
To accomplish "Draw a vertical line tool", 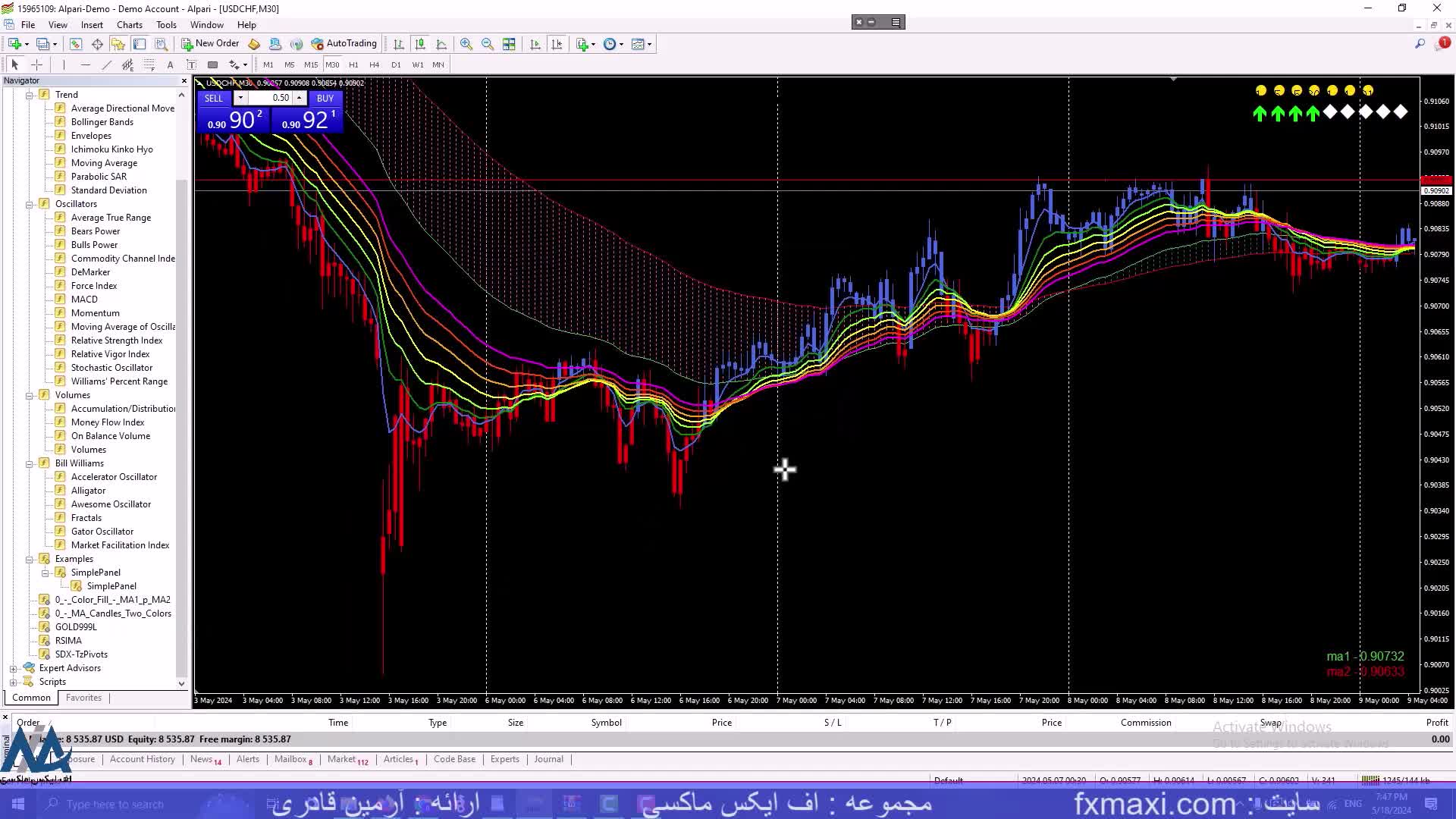I will 64,65.
